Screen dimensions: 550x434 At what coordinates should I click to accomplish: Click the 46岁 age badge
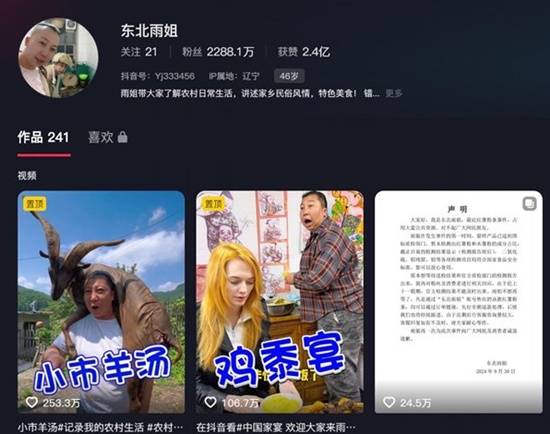pos(289,76)
